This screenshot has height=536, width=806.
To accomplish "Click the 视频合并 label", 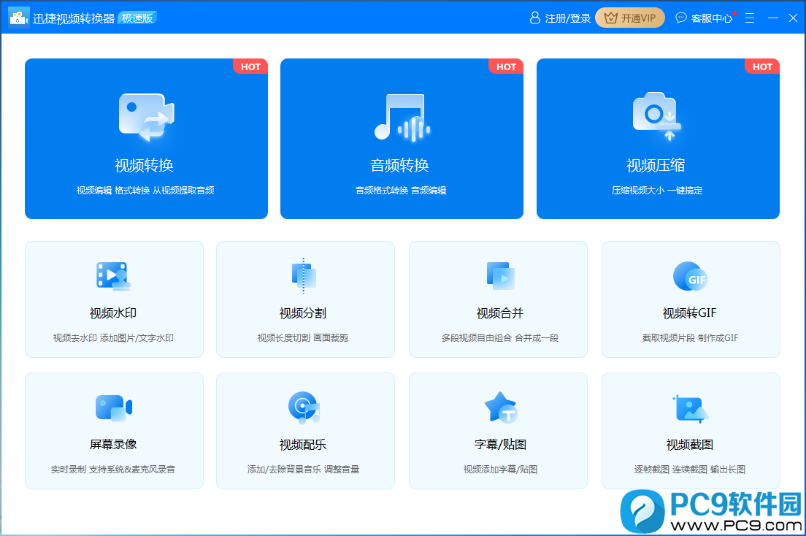I will click(500, 313).
